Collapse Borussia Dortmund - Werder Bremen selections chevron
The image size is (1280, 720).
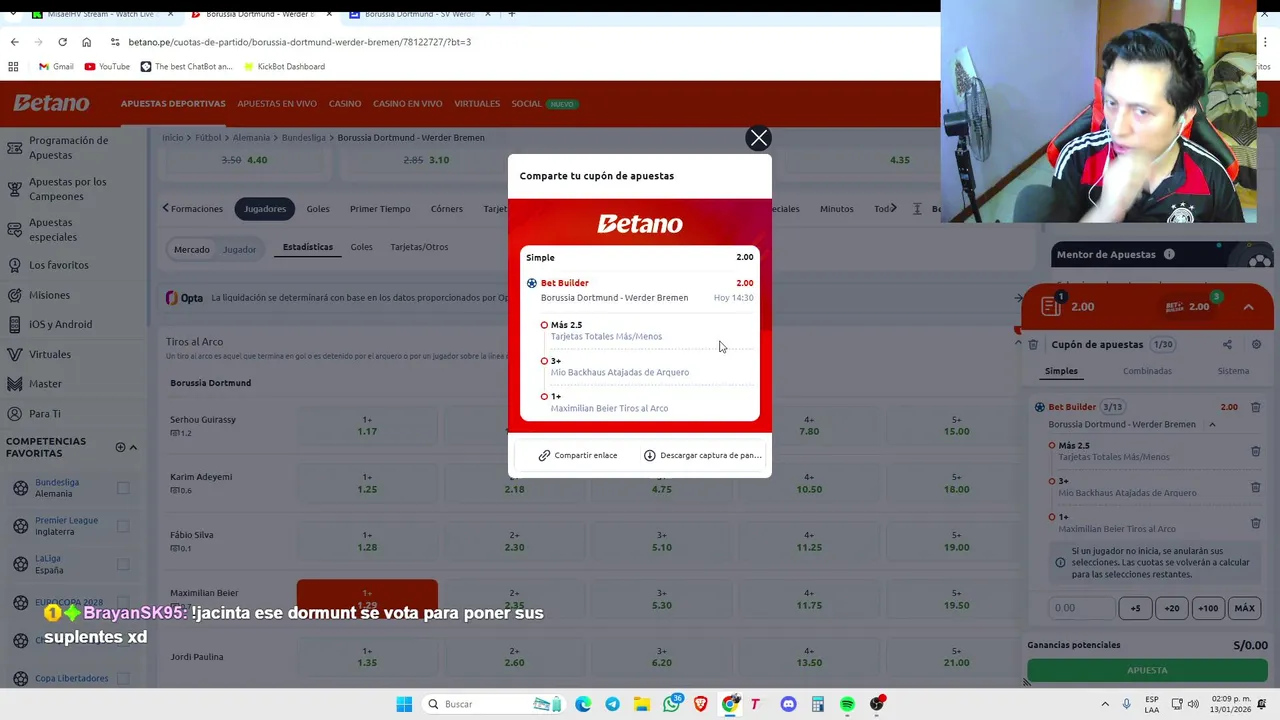pos(1212,424)
